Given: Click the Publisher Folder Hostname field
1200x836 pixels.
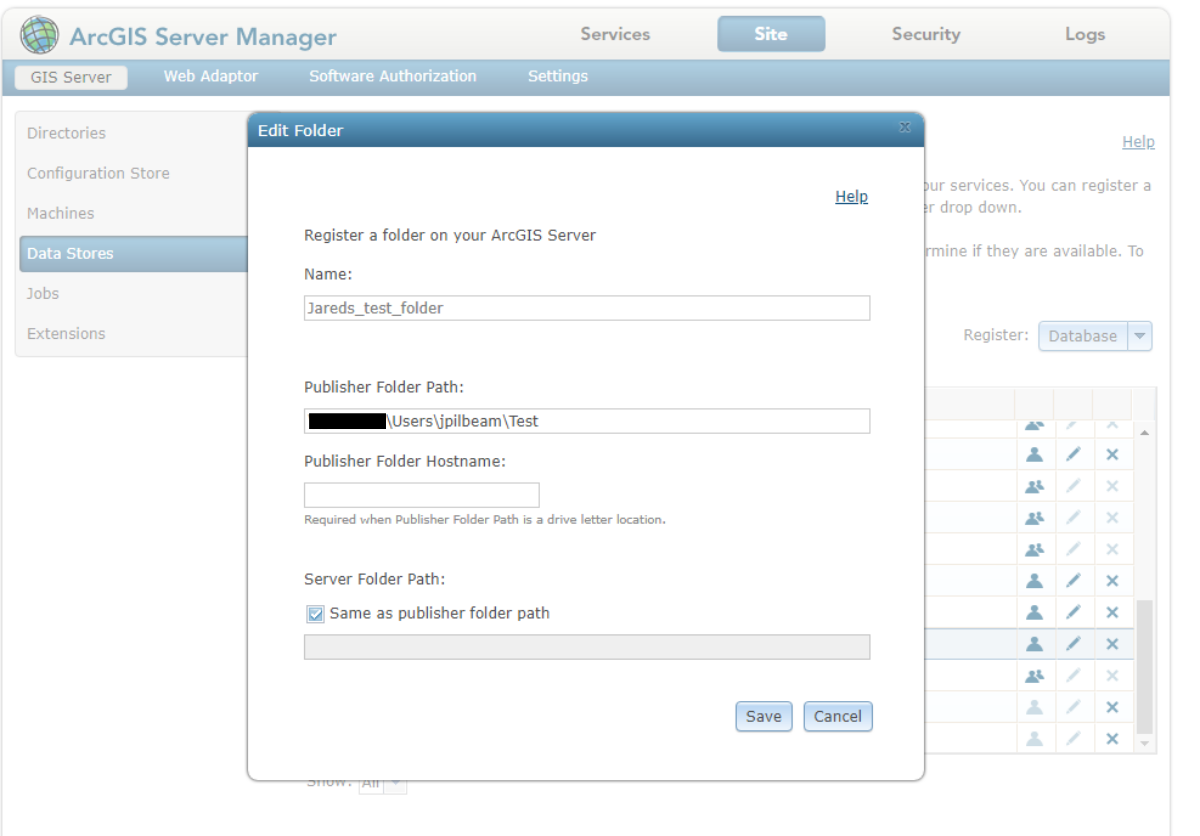Looking at the screenshot, I should 422,495.
